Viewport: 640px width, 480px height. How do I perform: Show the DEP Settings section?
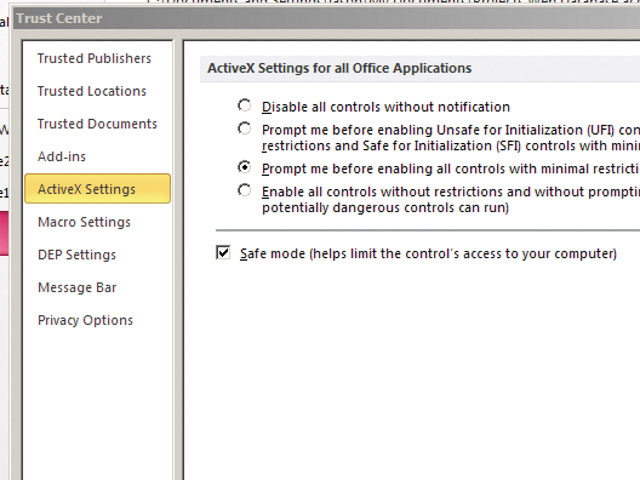coord(77,255)
